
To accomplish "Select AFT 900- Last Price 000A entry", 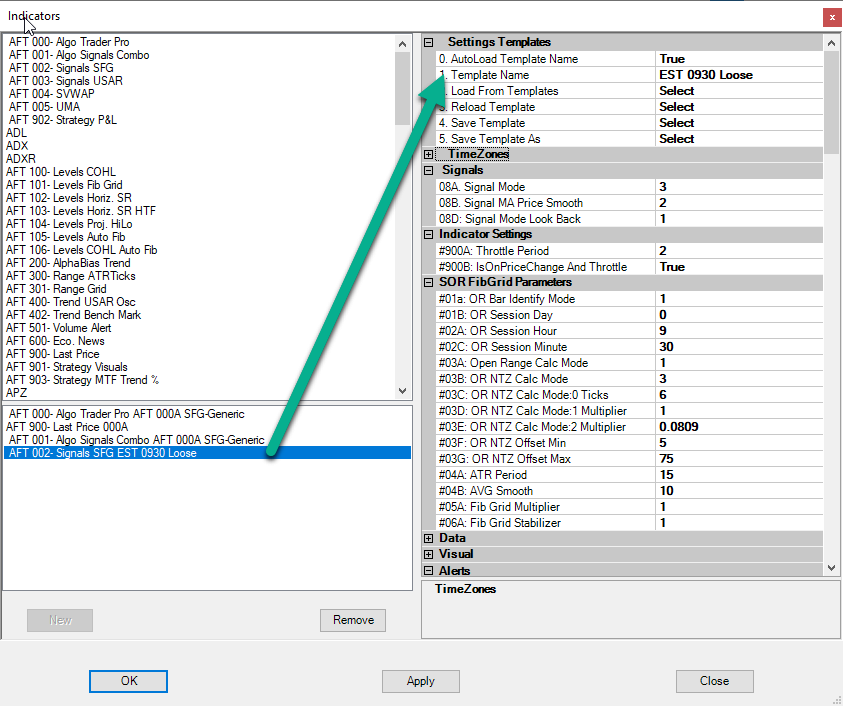I will [67, 427].
